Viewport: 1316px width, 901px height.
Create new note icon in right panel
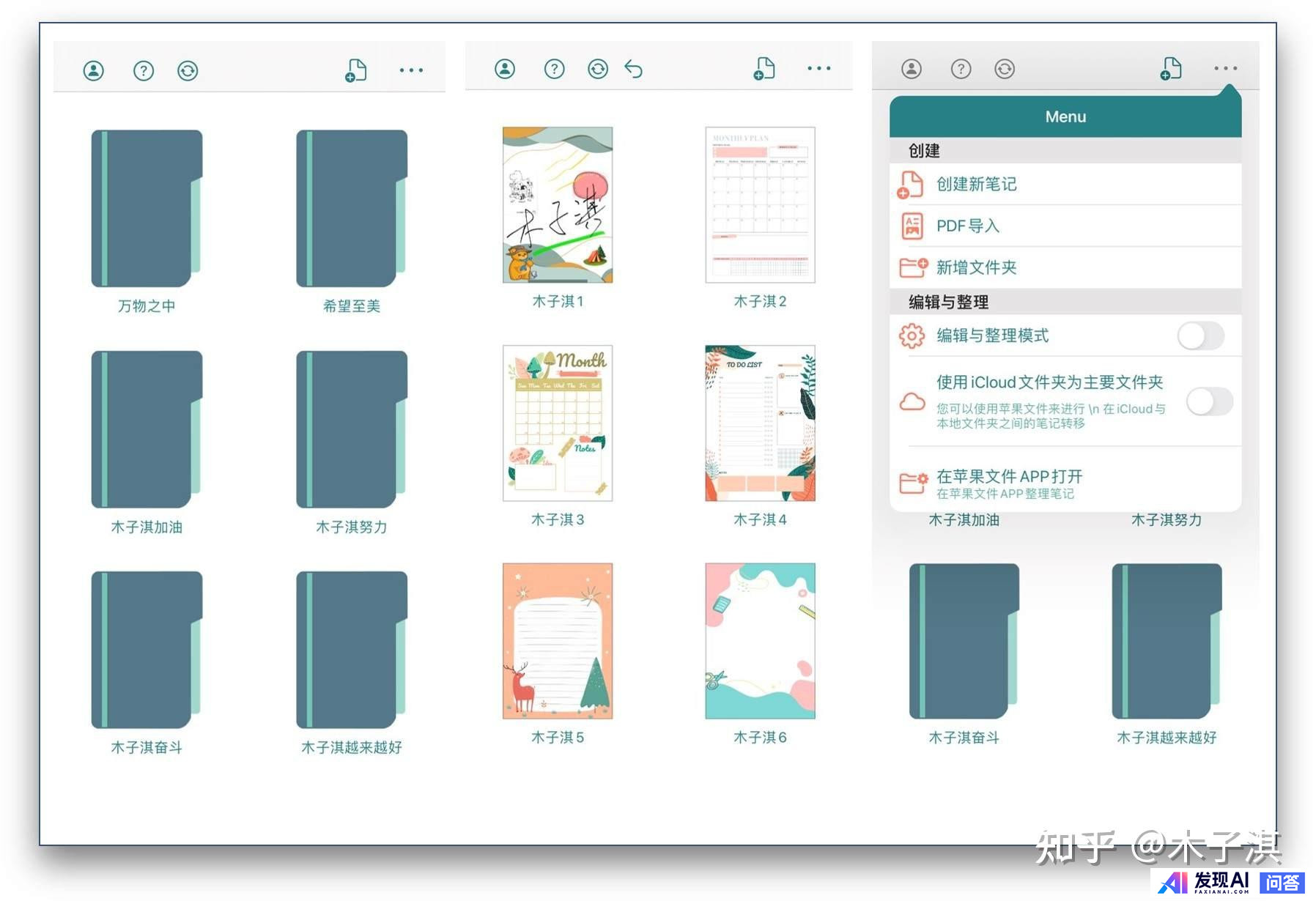pos(1171,68)
